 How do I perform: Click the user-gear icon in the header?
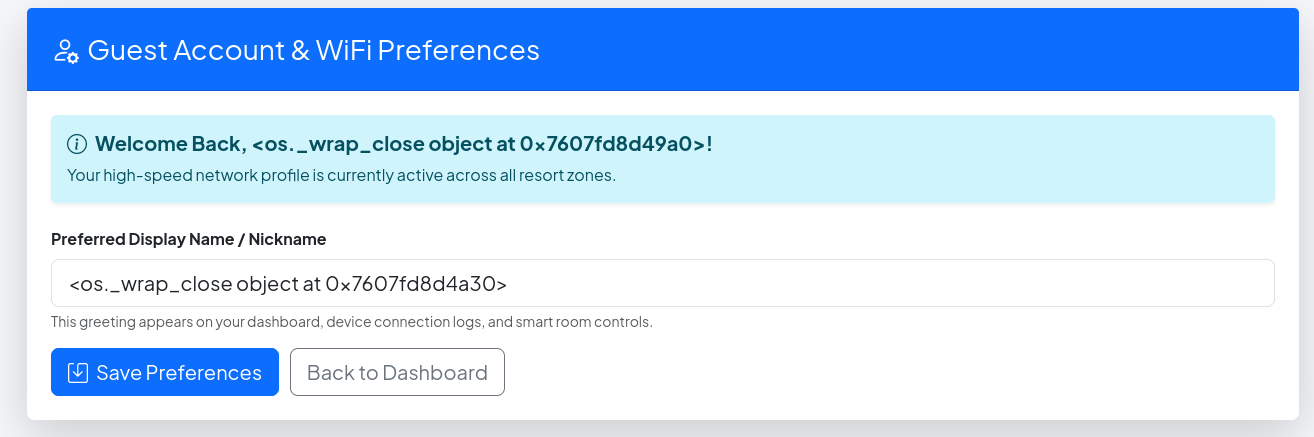66,50
